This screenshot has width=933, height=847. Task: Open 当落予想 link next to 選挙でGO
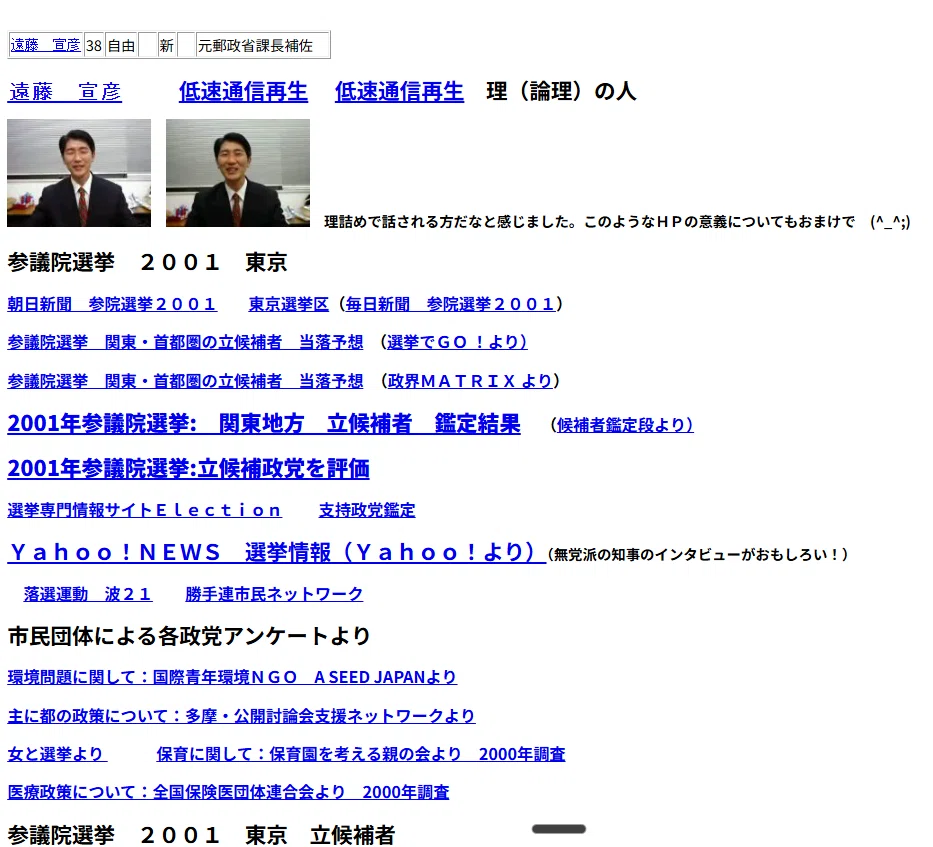[185, 342]
